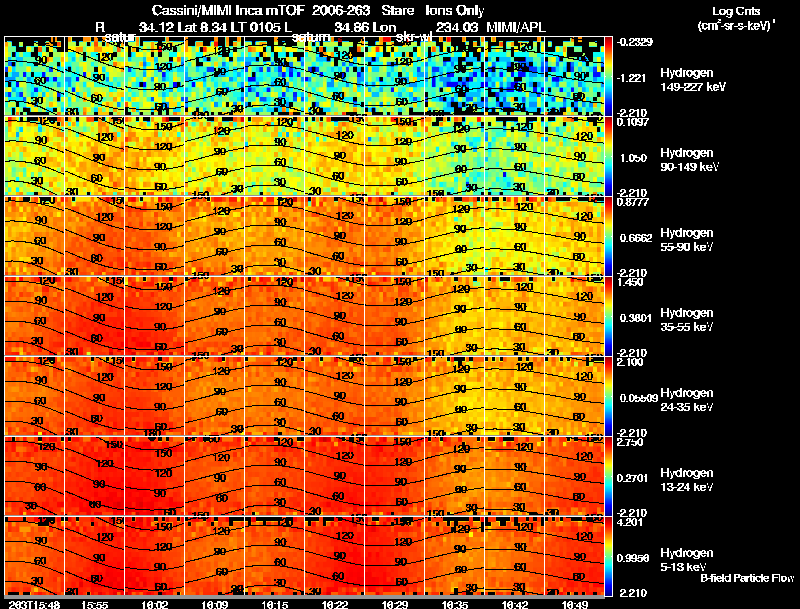Click the 0.8777 colorbar value
The width and height of the screenshot is (800, 609).
[x=633, y=202]
